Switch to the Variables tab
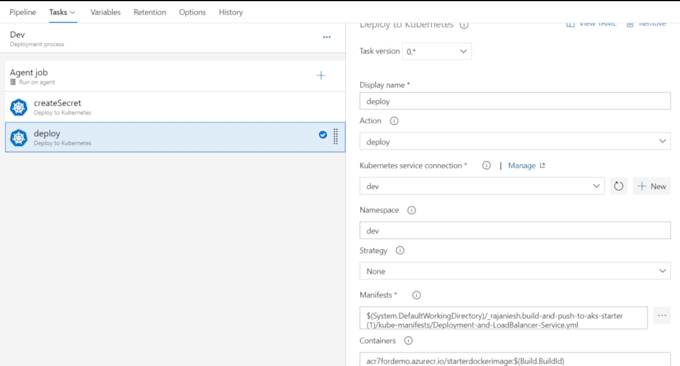Screen dimensions: 680x366 click(x=105, y=12)
